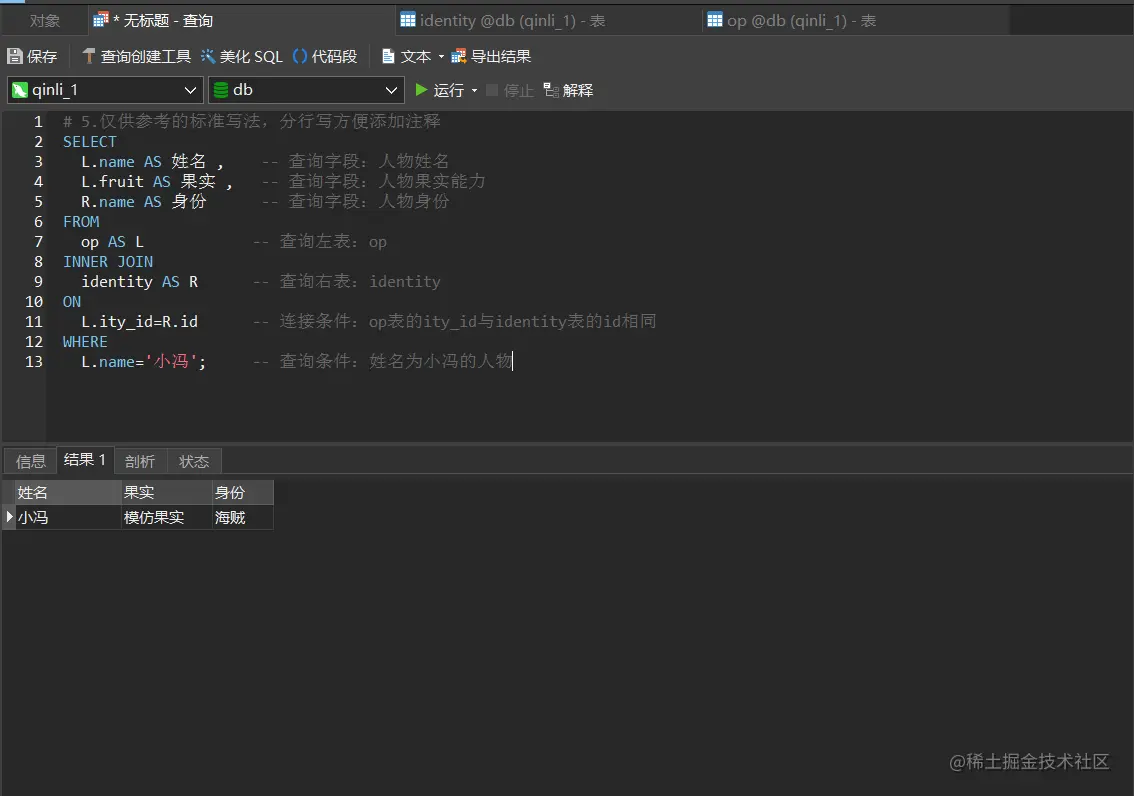Screen dimensions: 1134x796
Task: Click the Code Snippet parentheses icon
Action: (x=299, y=56)
